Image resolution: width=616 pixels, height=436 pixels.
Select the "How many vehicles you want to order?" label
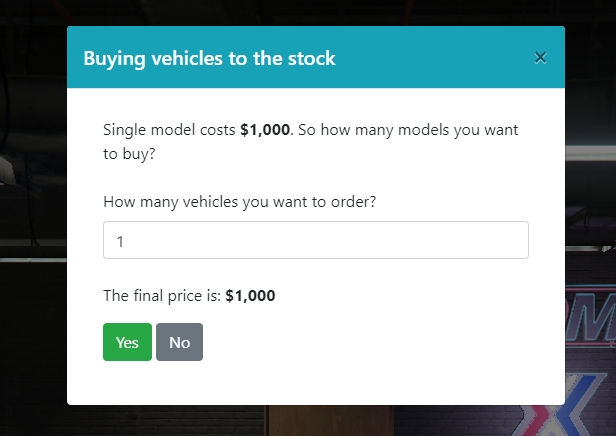tap(239, 201)
